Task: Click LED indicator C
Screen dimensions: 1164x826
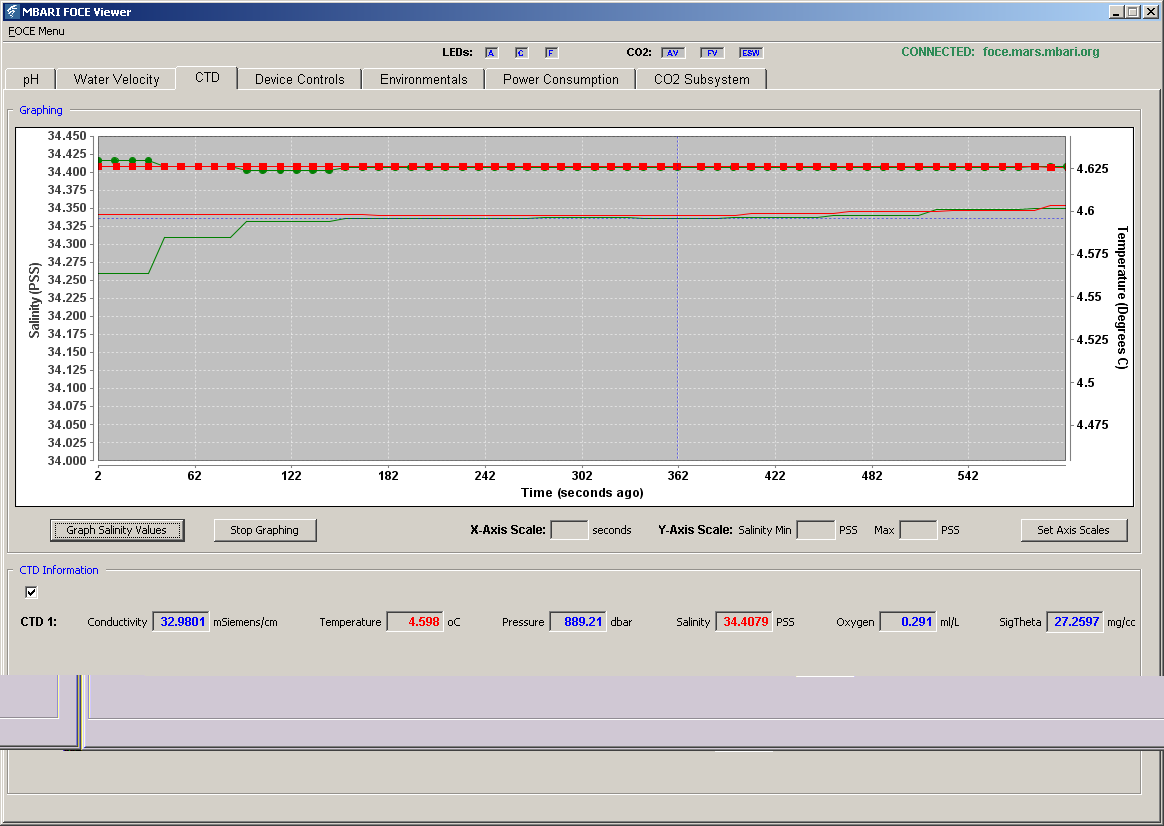Action: click(521, 53)
